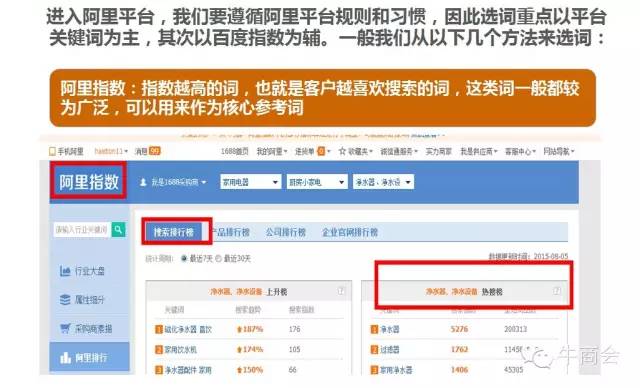Viewport: 640px width, 388px height.
Task: Click the help icon on the 上升榜 panel
Action: (x=341, y=291)
